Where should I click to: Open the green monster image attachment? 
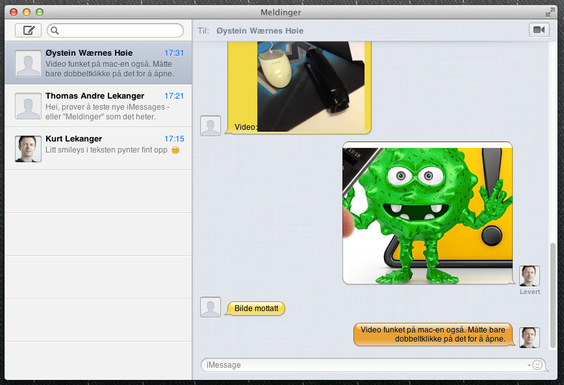pyautogui.click(x=428, y=213)
